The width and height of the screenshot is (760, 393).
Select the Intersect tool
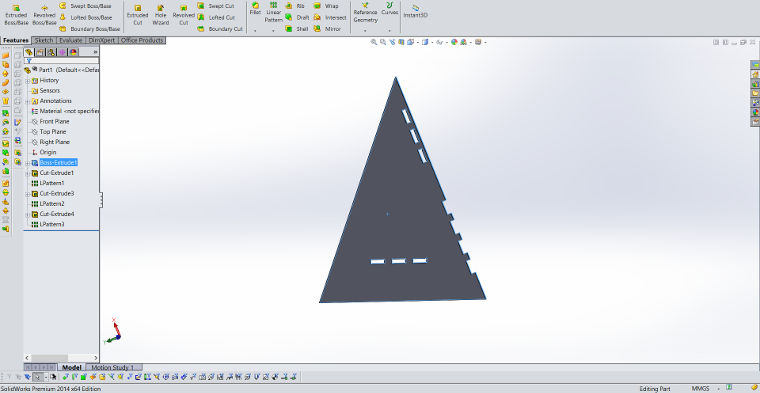pyautogui.click(x=330, y=17)
